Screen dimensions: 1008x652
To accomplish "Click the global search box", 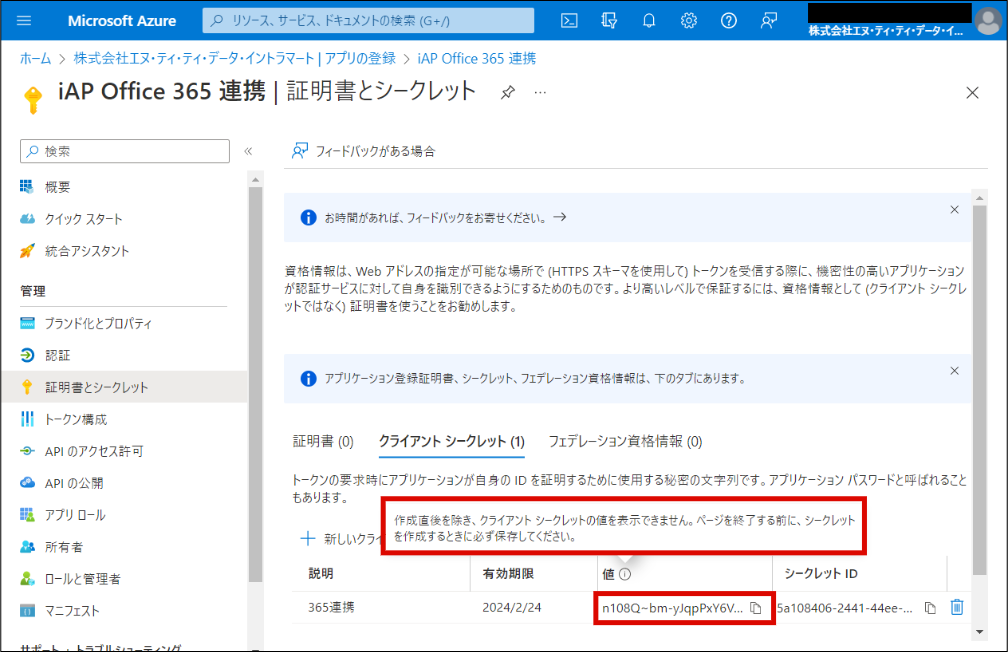I will pyautogui.click(x=368, y=20).
